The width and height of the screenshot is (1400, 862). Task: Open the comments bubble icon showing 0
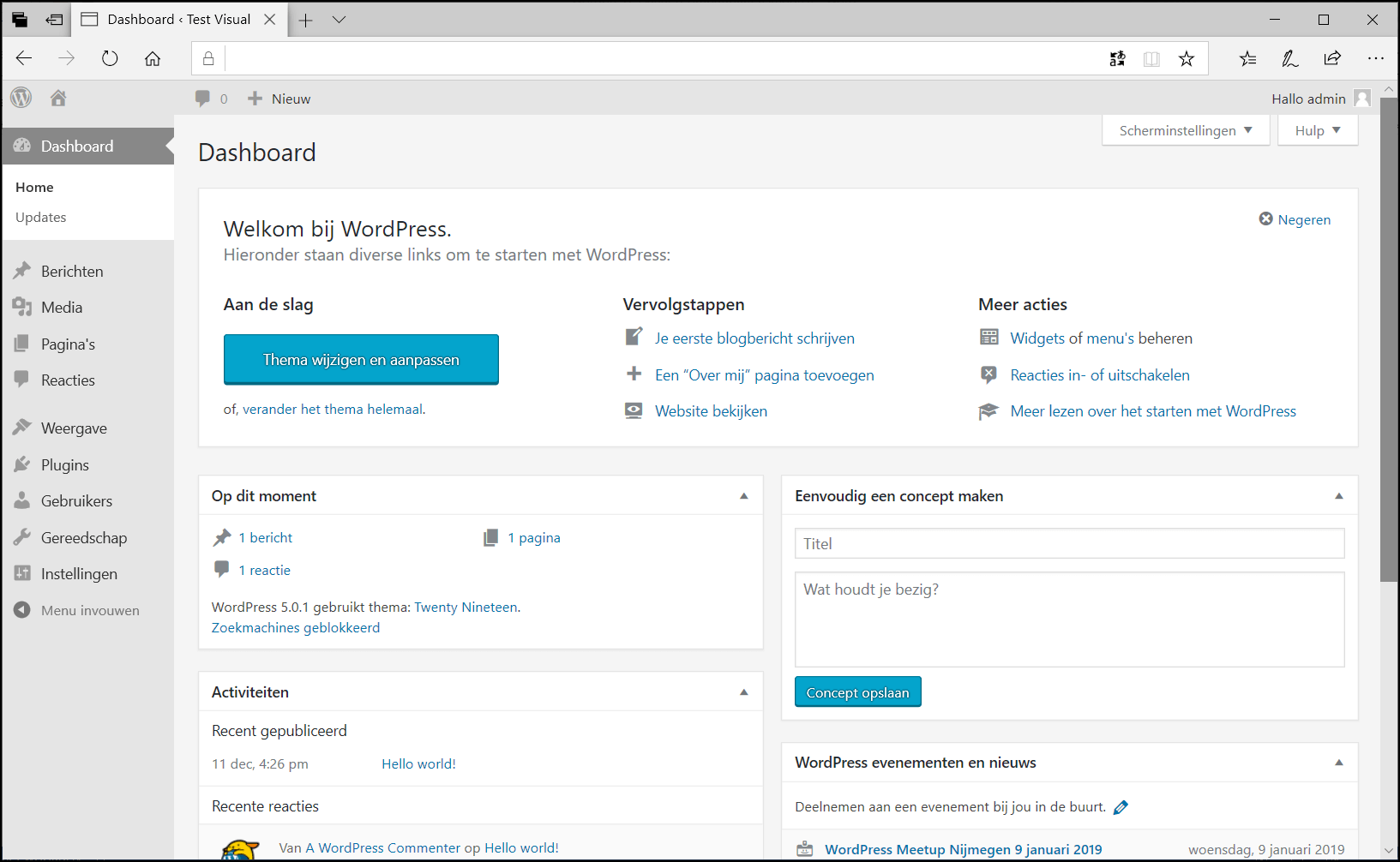pos(202,99)
